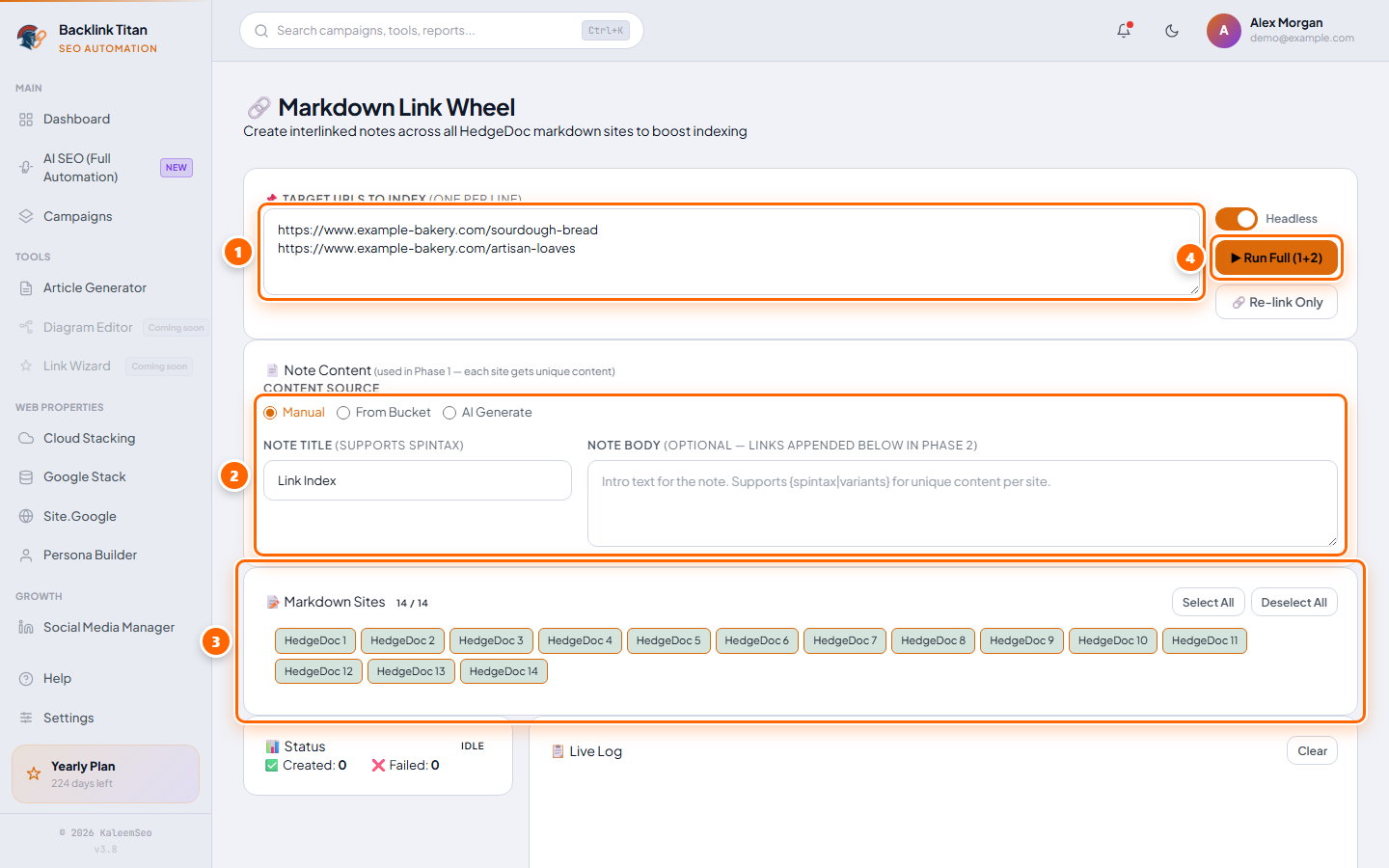Toggle the HedgeDoc 14 site chip
The width and height of the screenshot is (1389, 868).
(x=504, y=671)
